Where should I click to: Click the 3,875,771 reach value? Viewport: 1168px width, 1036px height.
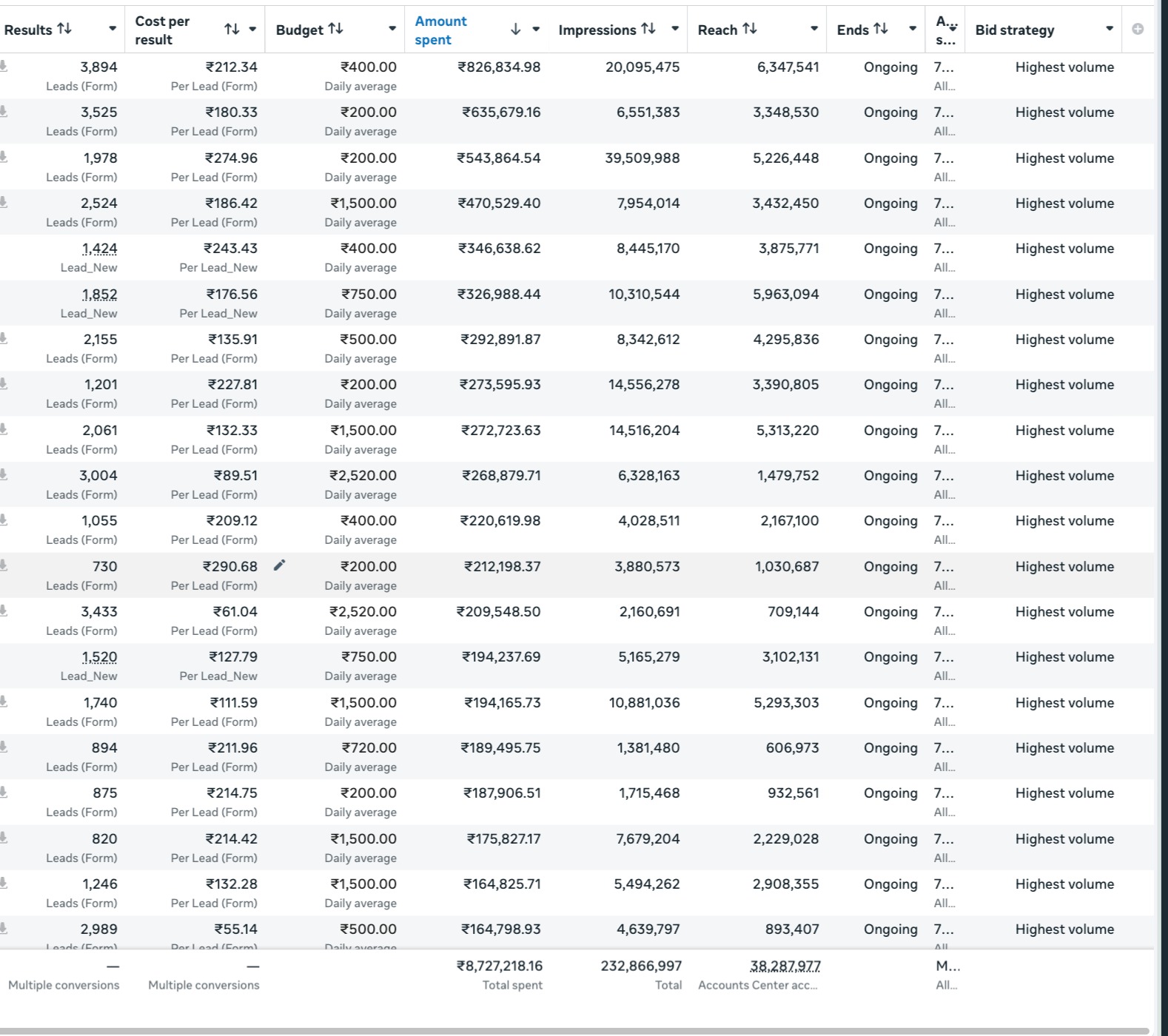click(788, 249)
